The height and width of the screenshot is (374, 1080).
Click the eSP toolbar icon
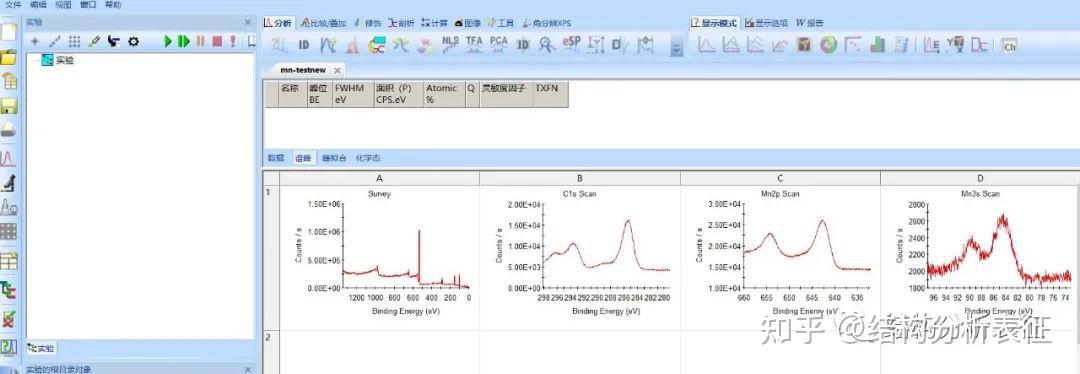(571, 45)
